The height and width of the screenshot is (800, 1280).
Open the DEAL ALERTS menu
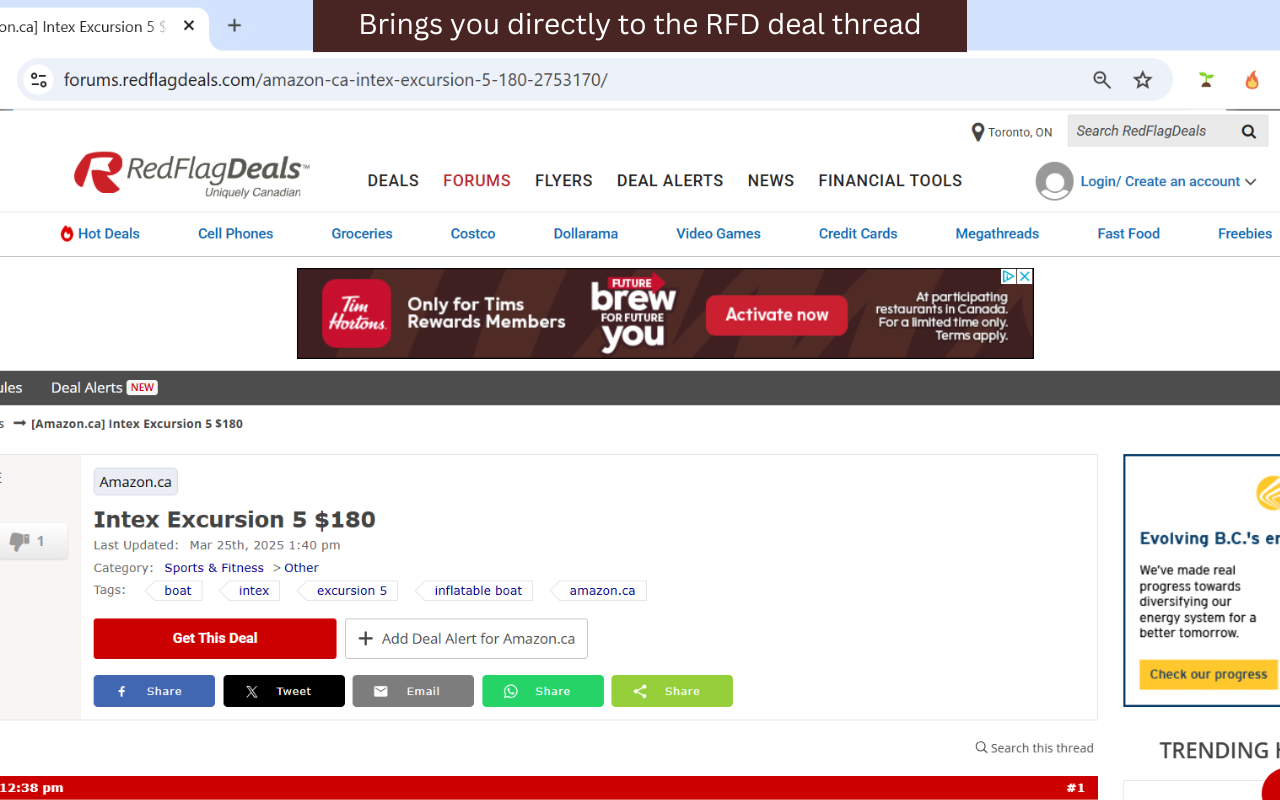tap(670, 181)
